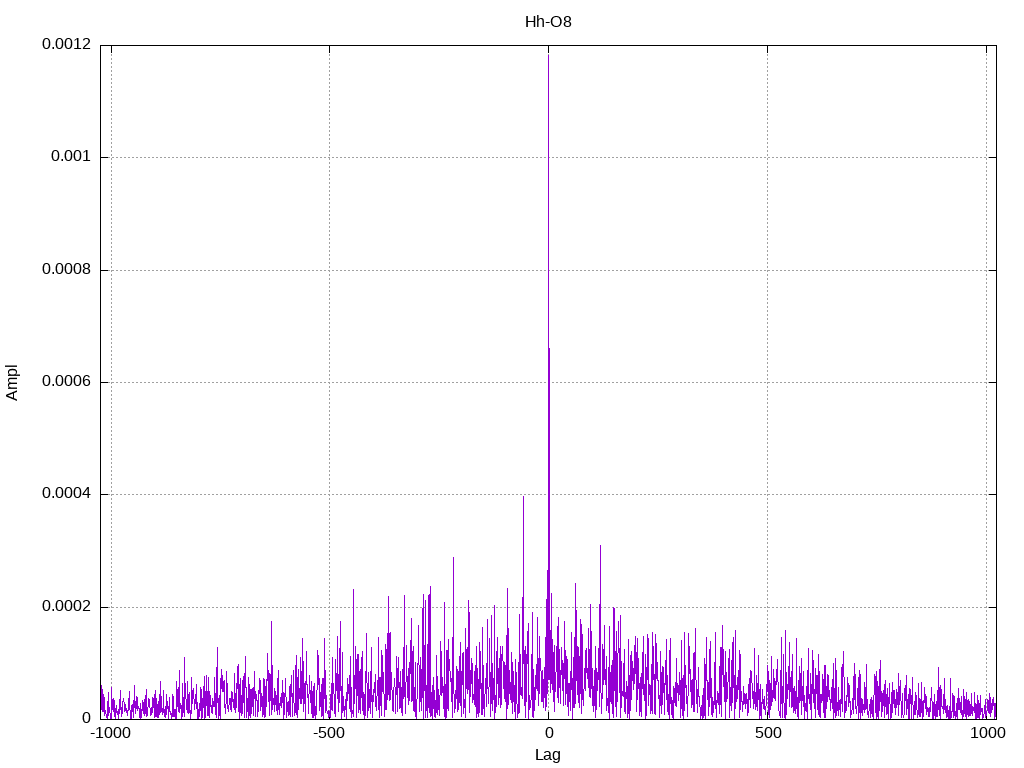This screenshot has width=1024, height=768.
Task: Pick the 0.0004 y-axis tick label
Action: tap(66, 495)
